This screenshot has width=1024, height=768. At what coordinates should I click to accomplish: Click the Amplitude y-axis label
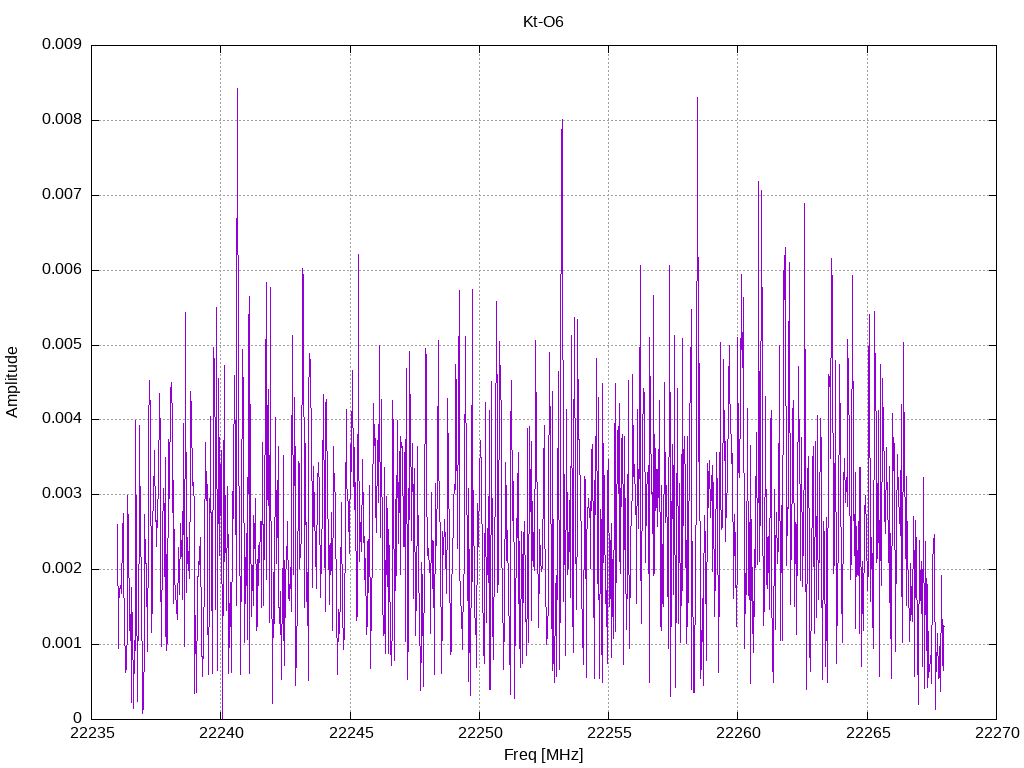tap(12, 382)
